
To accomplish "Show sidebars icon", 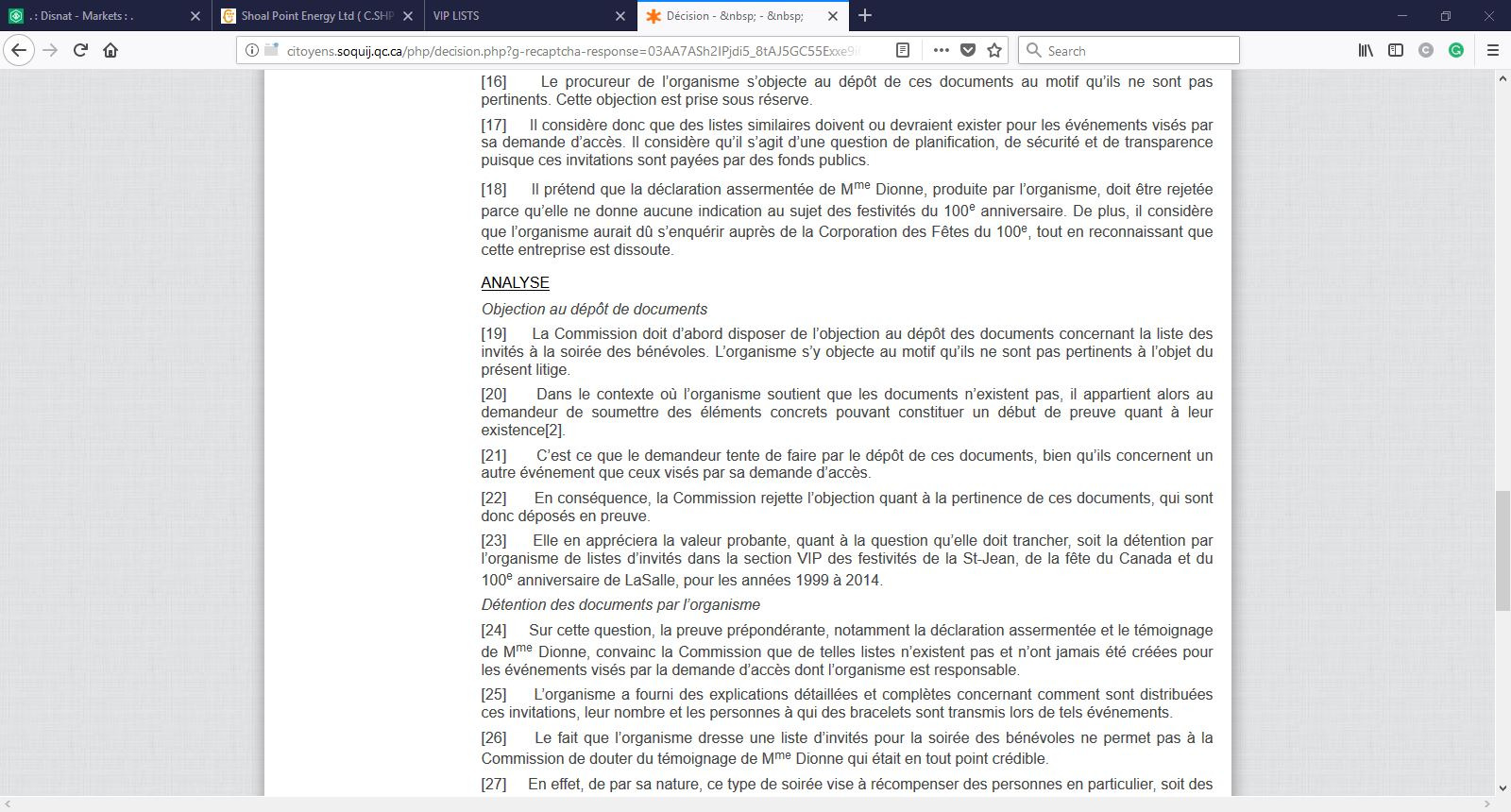I will [1396, 50].
